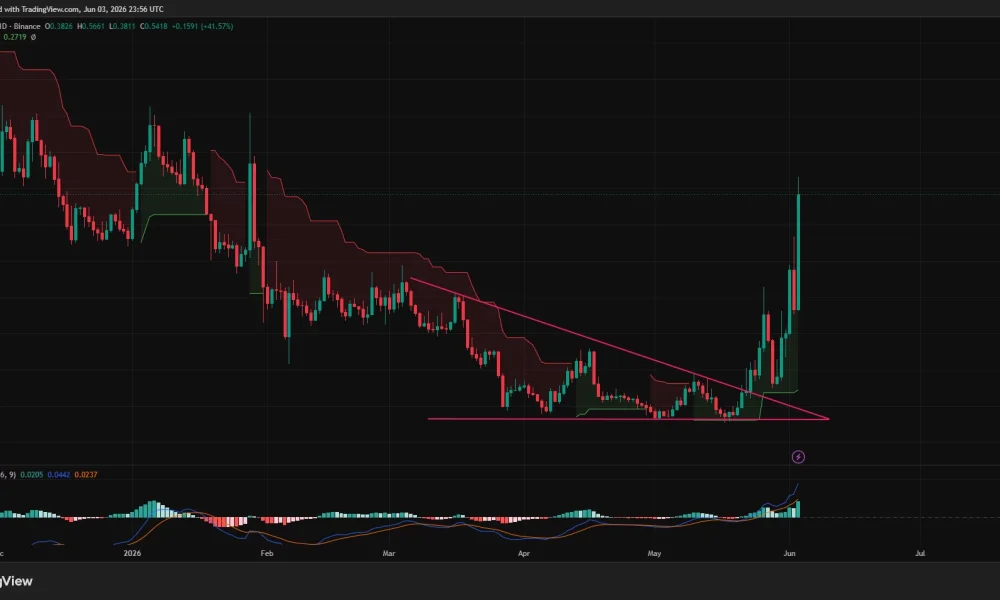Click the Mar label on time axis
This screenshot has height=600, width=1000.
click(x=388, y=553)
